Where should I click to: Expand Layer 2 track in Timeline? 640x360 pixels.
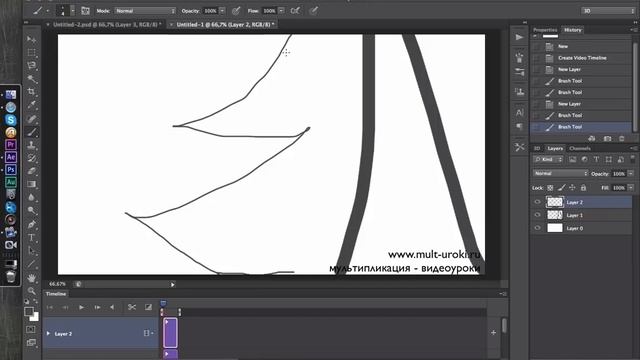pyautogui.click(x=48, y=333)
